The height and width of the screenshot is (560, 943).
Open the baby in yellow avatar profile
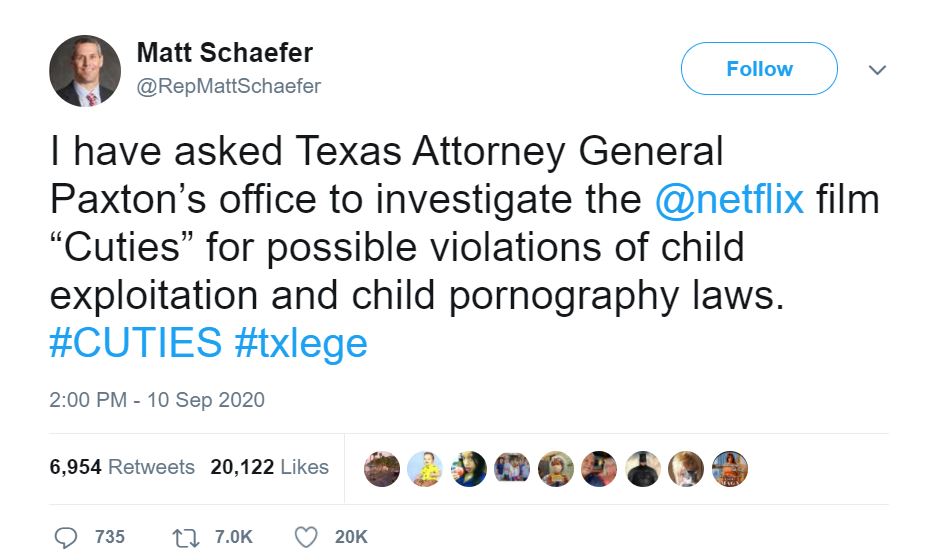click(426, 468)
